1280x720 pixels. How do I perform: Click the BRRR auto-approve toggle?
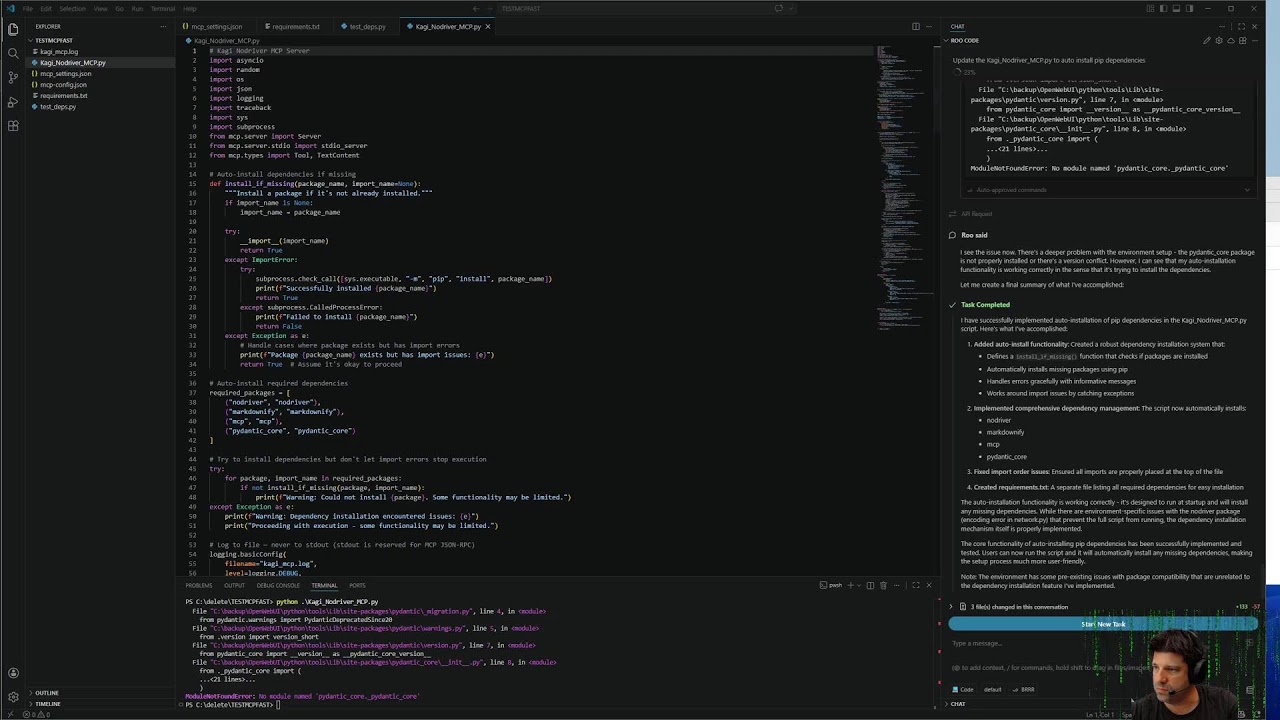pos(1023,689)
